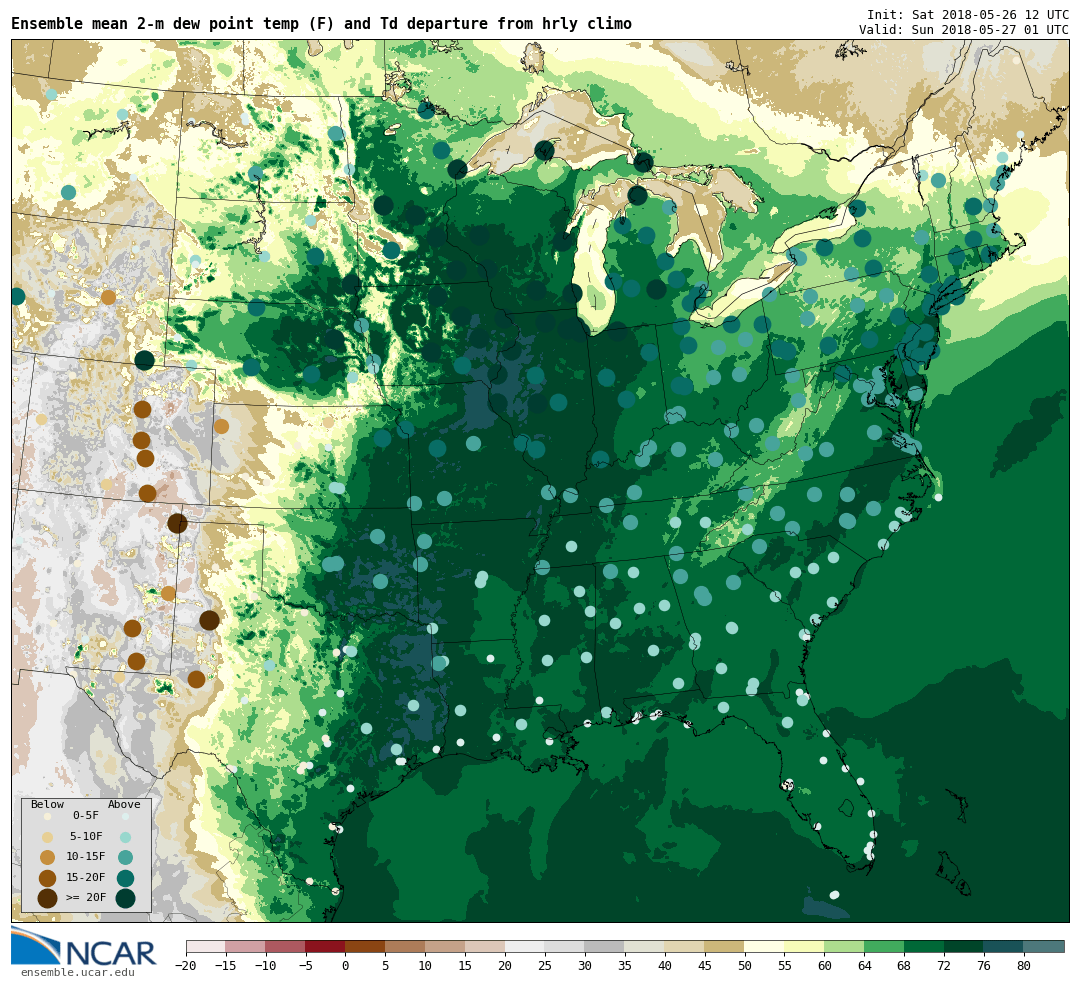Choose the cream 50 to 55 colorbar swatch
The image size is (1080, 985).
pyautogui.click(x=765, y=946)
